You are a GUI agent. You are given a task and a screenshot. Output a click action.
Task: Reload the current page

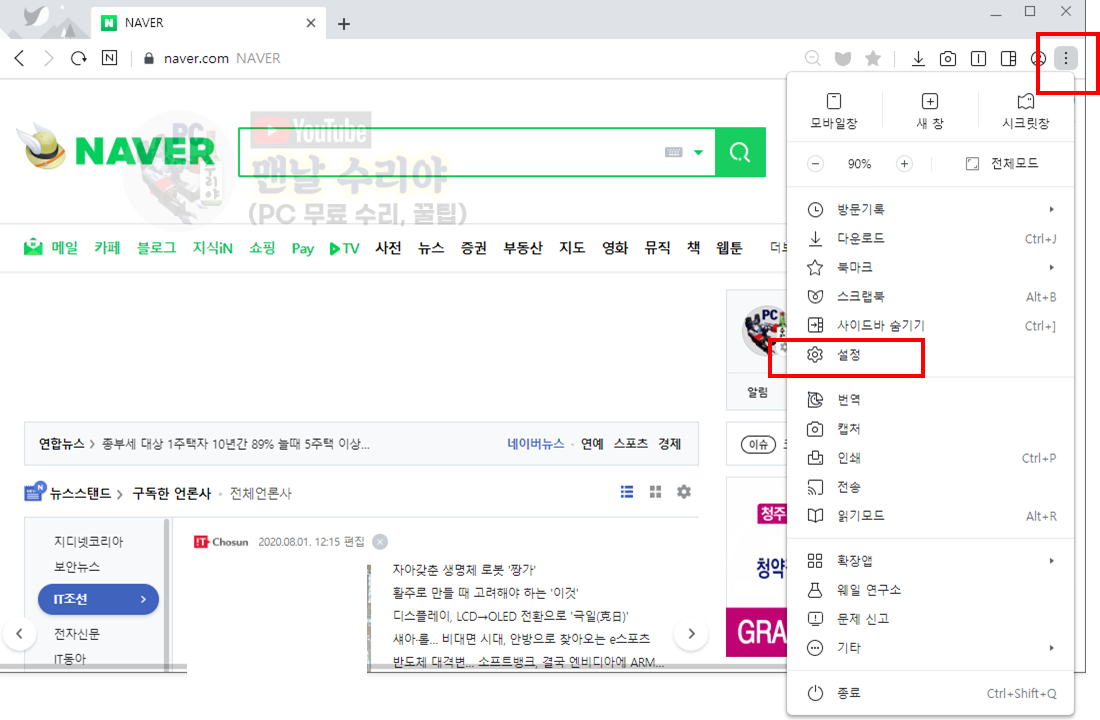pyautogui.click(x=79, y=58)
